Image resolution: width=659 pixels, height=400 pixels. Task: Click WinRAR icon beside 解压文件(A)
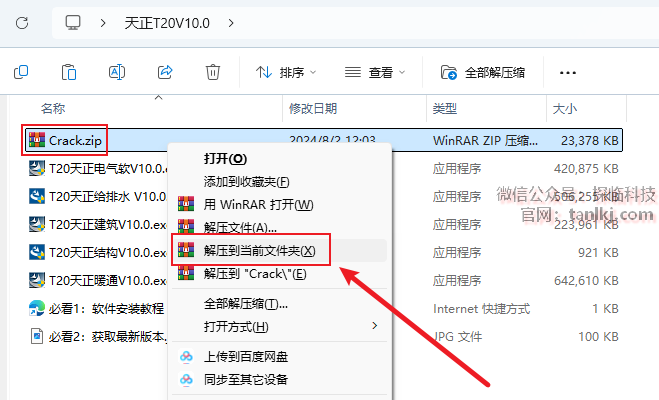point(186,226)
